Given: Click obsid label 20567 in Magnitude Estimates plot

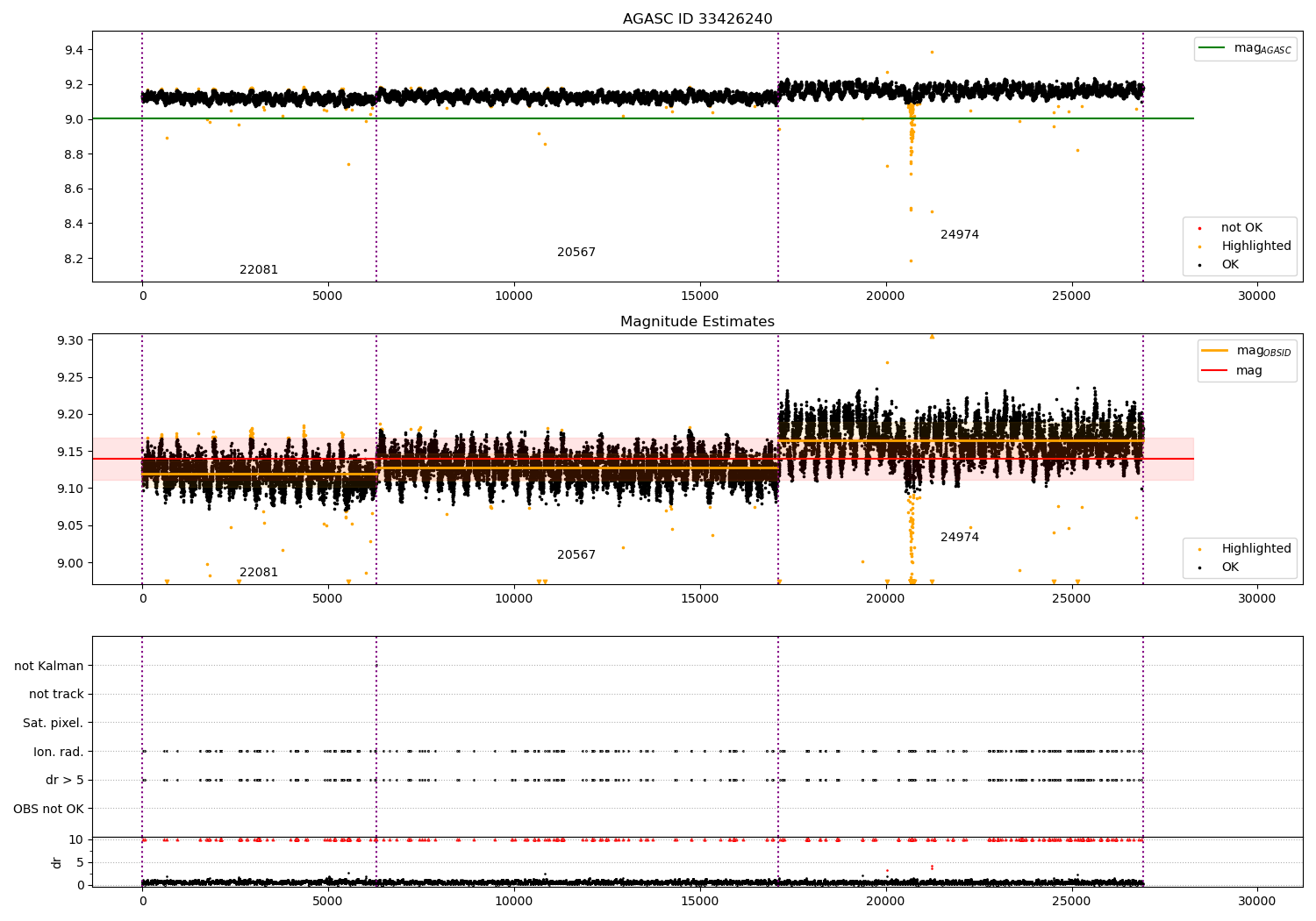Looking at the screenshot, I should [x=576, y=555].
